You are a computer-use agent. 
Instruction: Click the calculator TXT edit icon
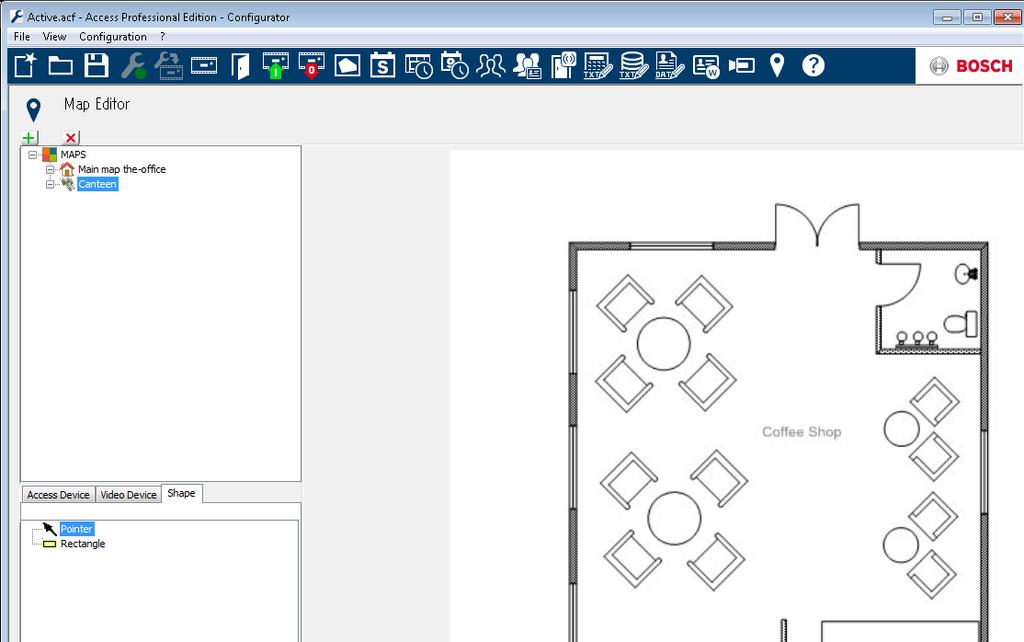tap(598, 65)
